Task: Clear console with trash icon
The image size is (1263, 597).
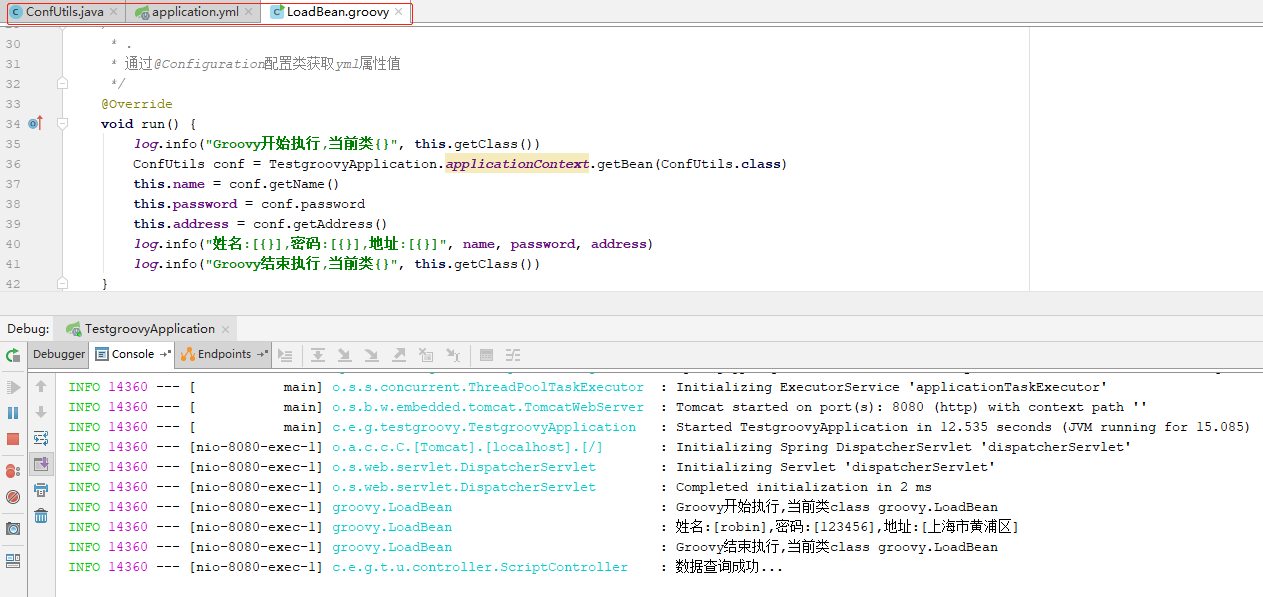Action: [41, 516]
